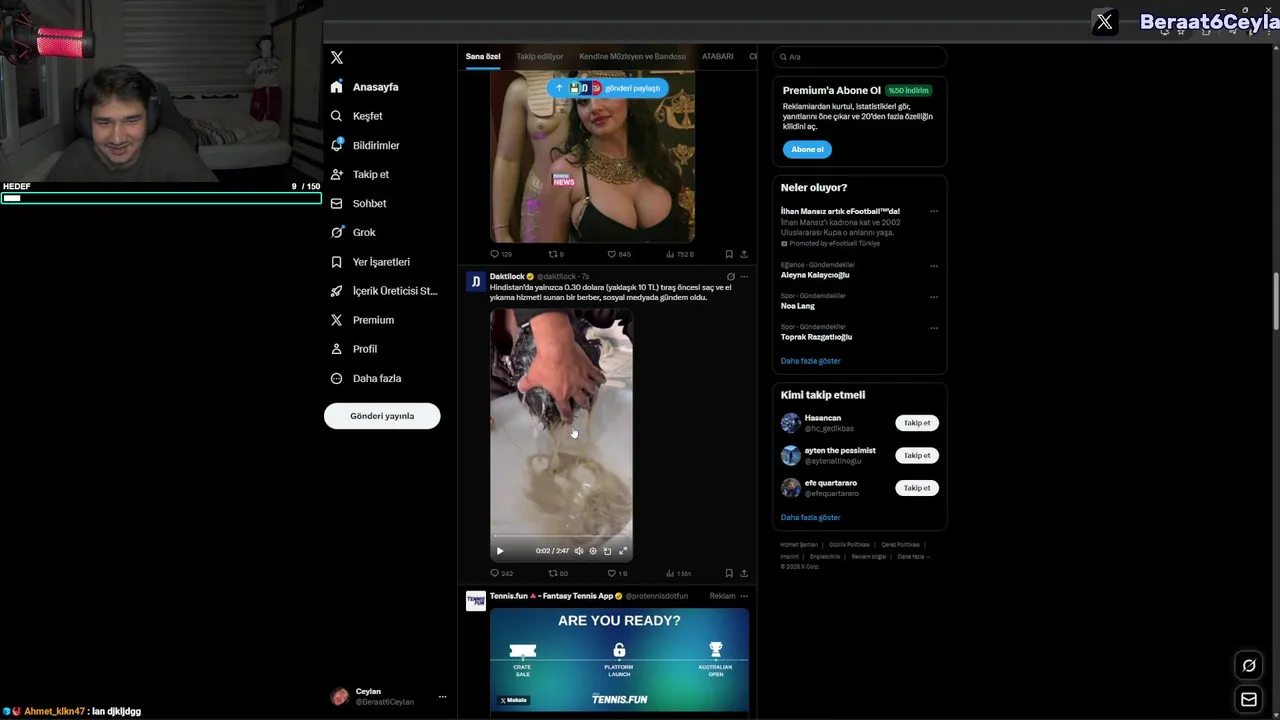Click Grok explain icon on Daktilock post

[x=730, y=277]
